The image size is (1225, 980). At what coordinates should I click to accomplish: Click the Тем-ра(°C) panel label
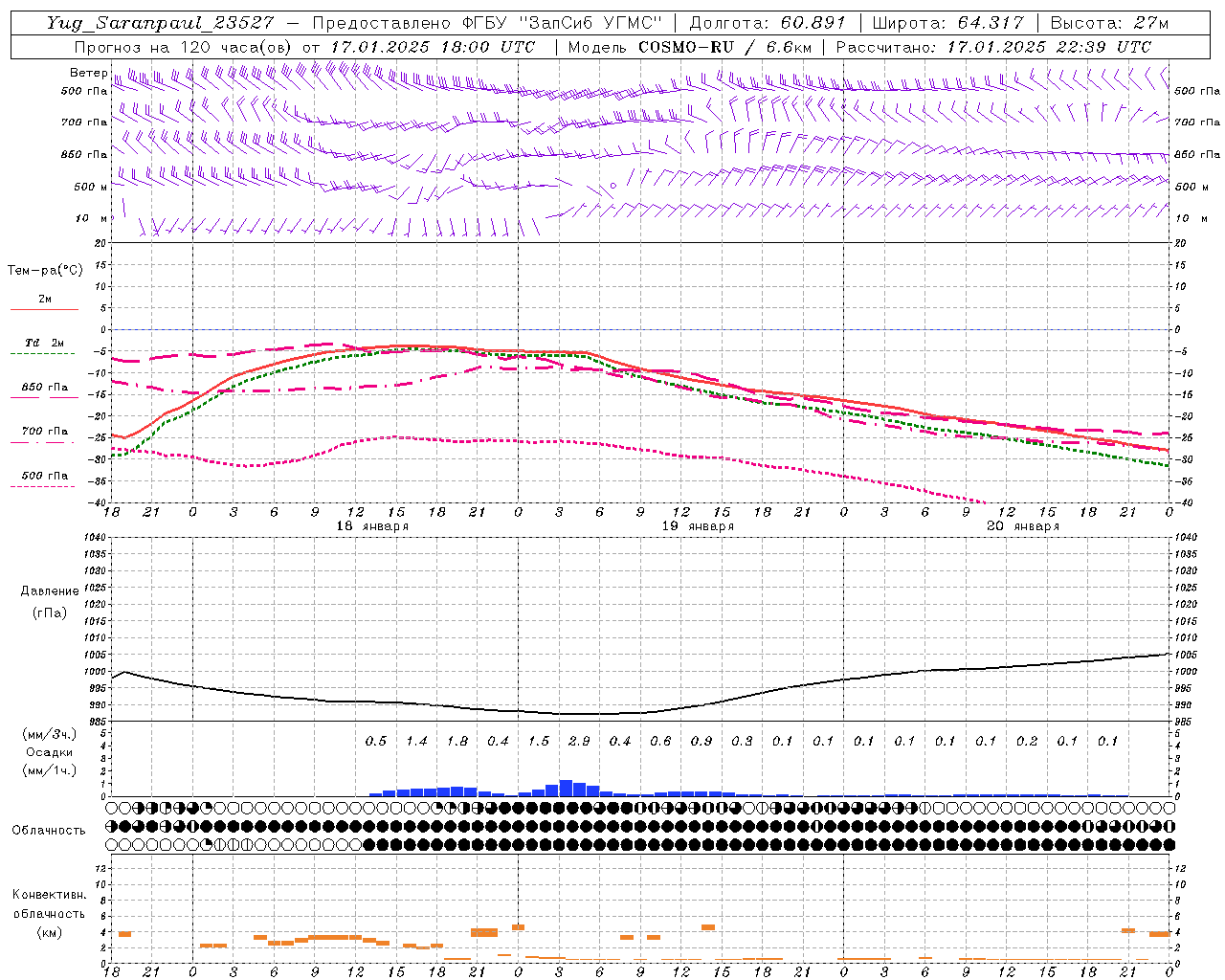pos(45,271)
